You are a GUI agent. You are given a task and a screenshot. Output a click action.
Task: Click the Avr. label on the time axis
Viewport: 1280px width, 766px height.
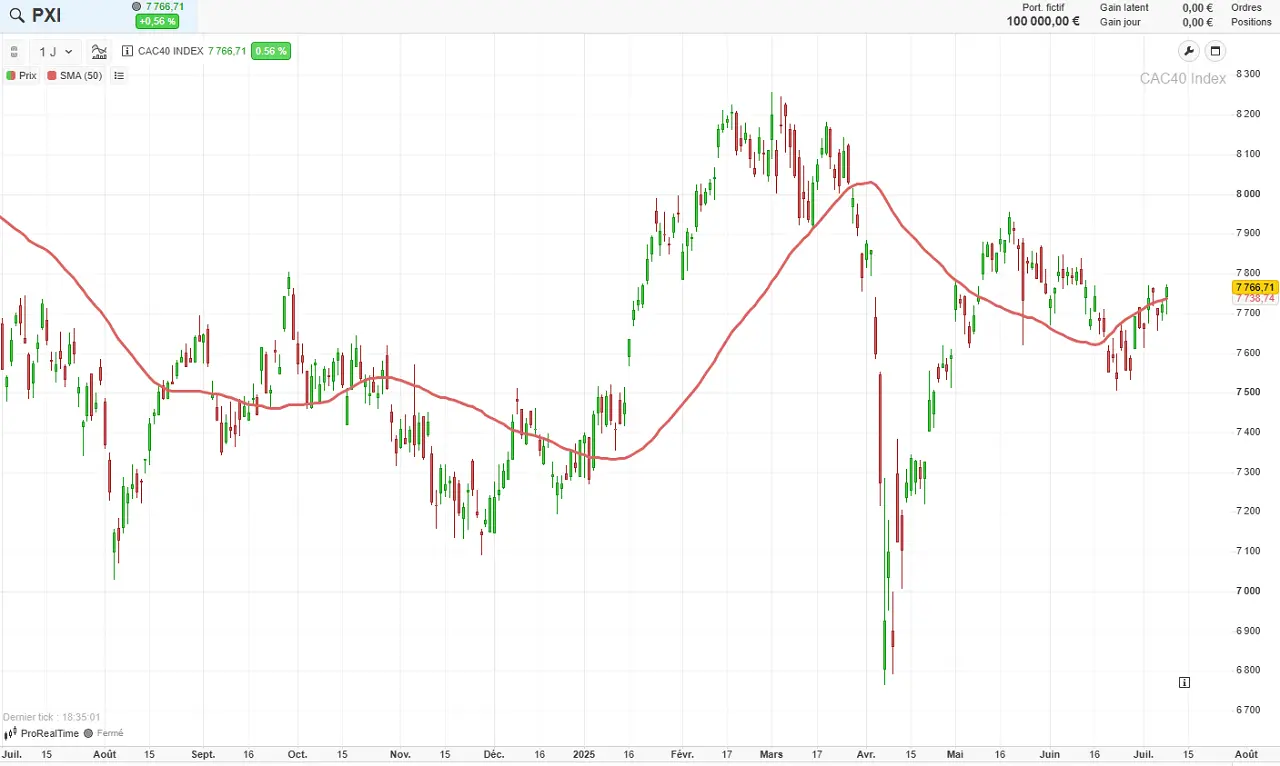pos(867,755)
